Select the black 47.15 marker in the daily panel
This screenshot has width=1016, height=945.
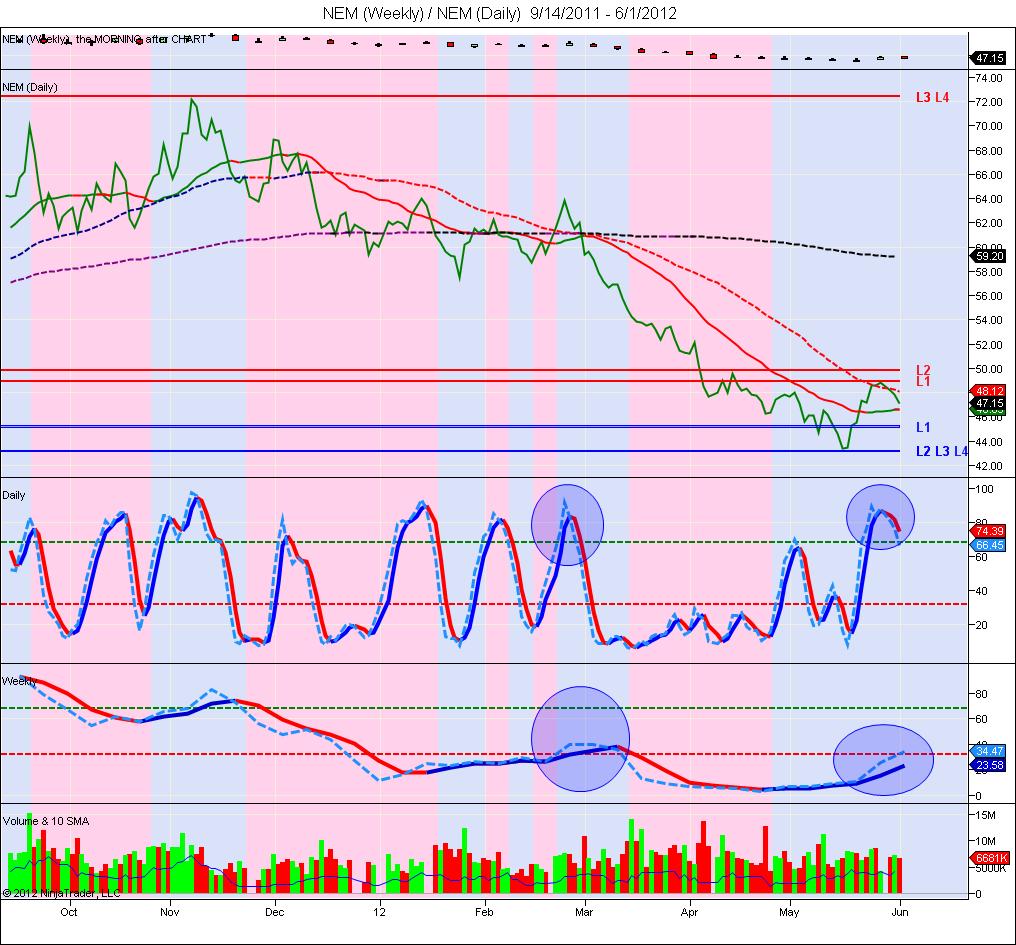coord(989,403)
